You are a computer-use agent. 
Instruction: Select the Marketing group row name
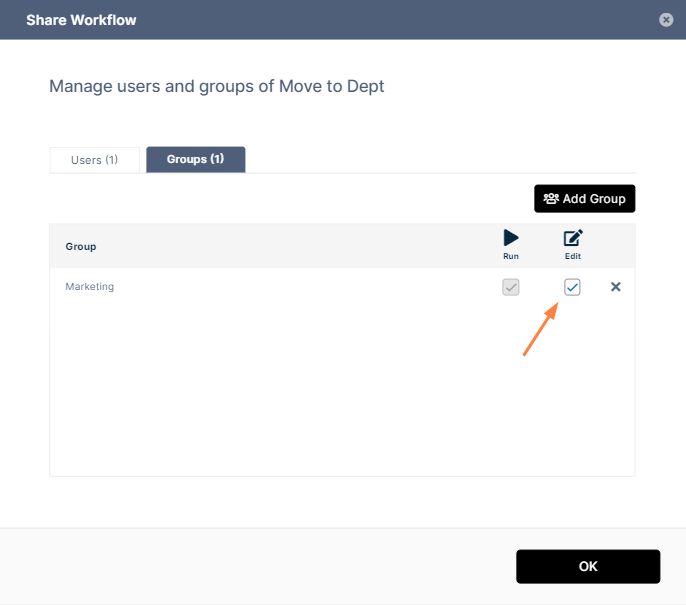[x=90, y=287]
